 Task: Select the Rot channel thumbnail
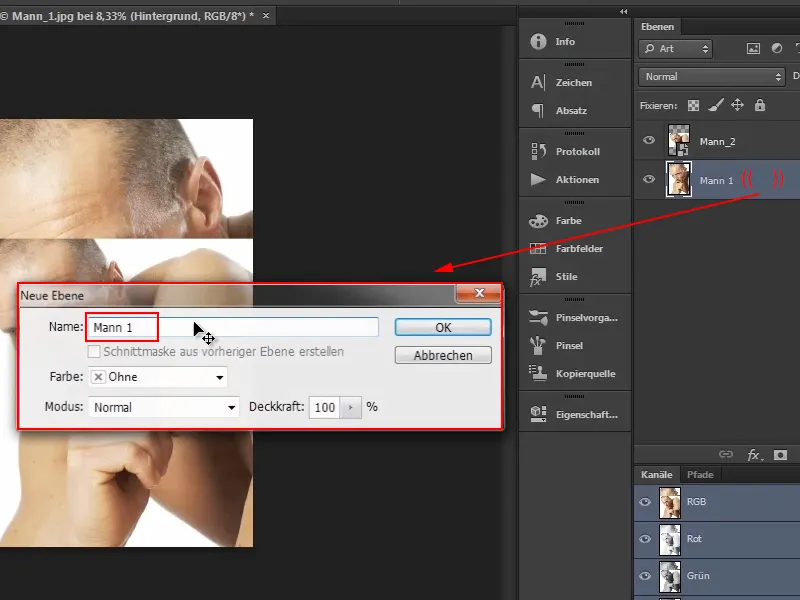(670, 539)
